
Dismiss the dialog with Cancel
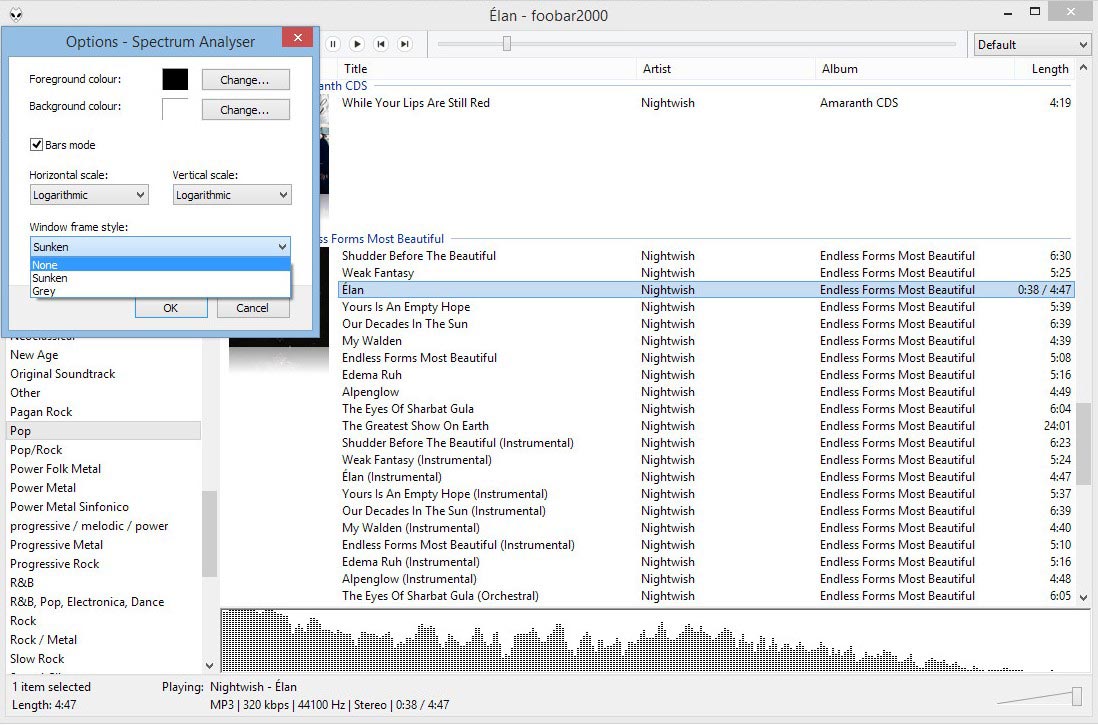pyautogui.click(x=253, y=308)
